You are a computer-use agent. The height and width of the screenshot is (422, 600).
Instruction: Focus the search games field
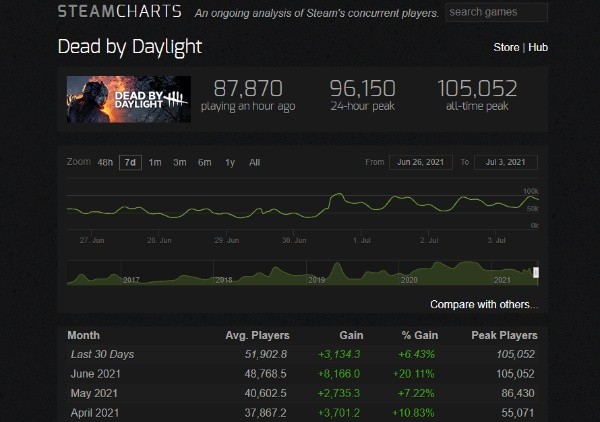[x=496, y=12]
